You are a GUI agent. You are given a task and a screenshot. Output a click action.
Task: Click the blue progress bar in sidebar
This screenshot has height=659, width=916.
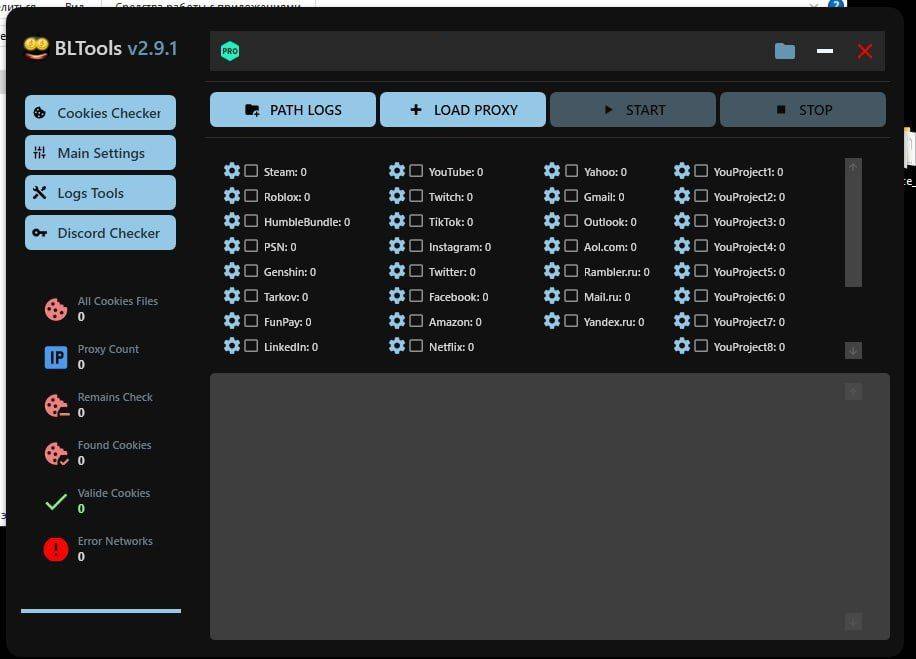101,610
